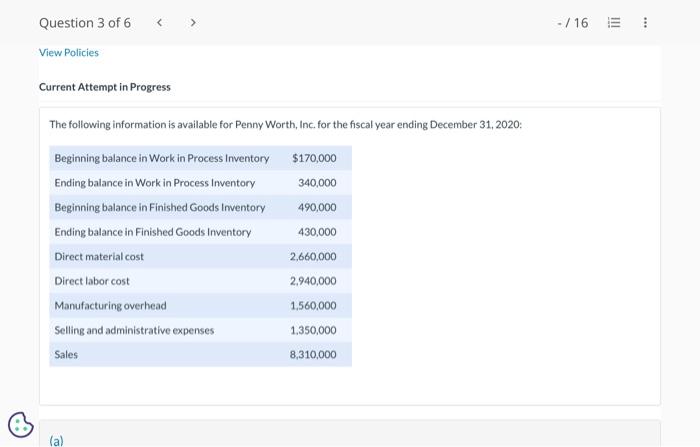
Task: Select the 8,310,000 value
Action: click(x=313, y=355)
